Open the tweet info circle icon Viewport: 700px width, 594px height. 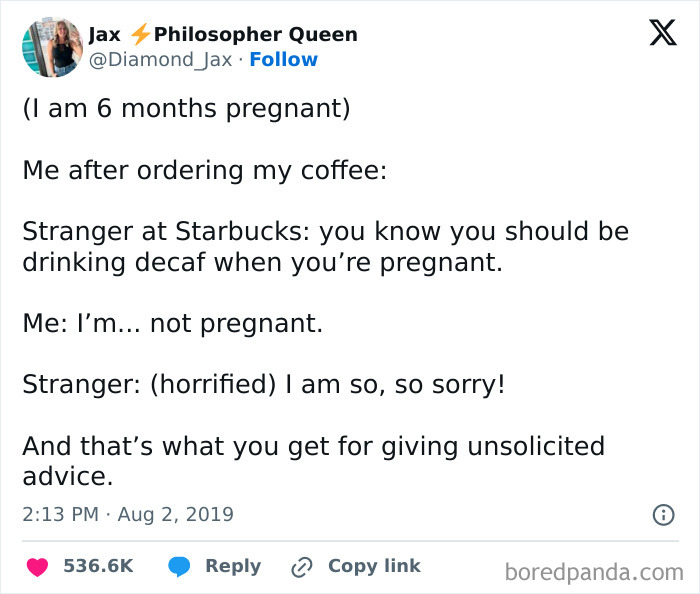662,515
